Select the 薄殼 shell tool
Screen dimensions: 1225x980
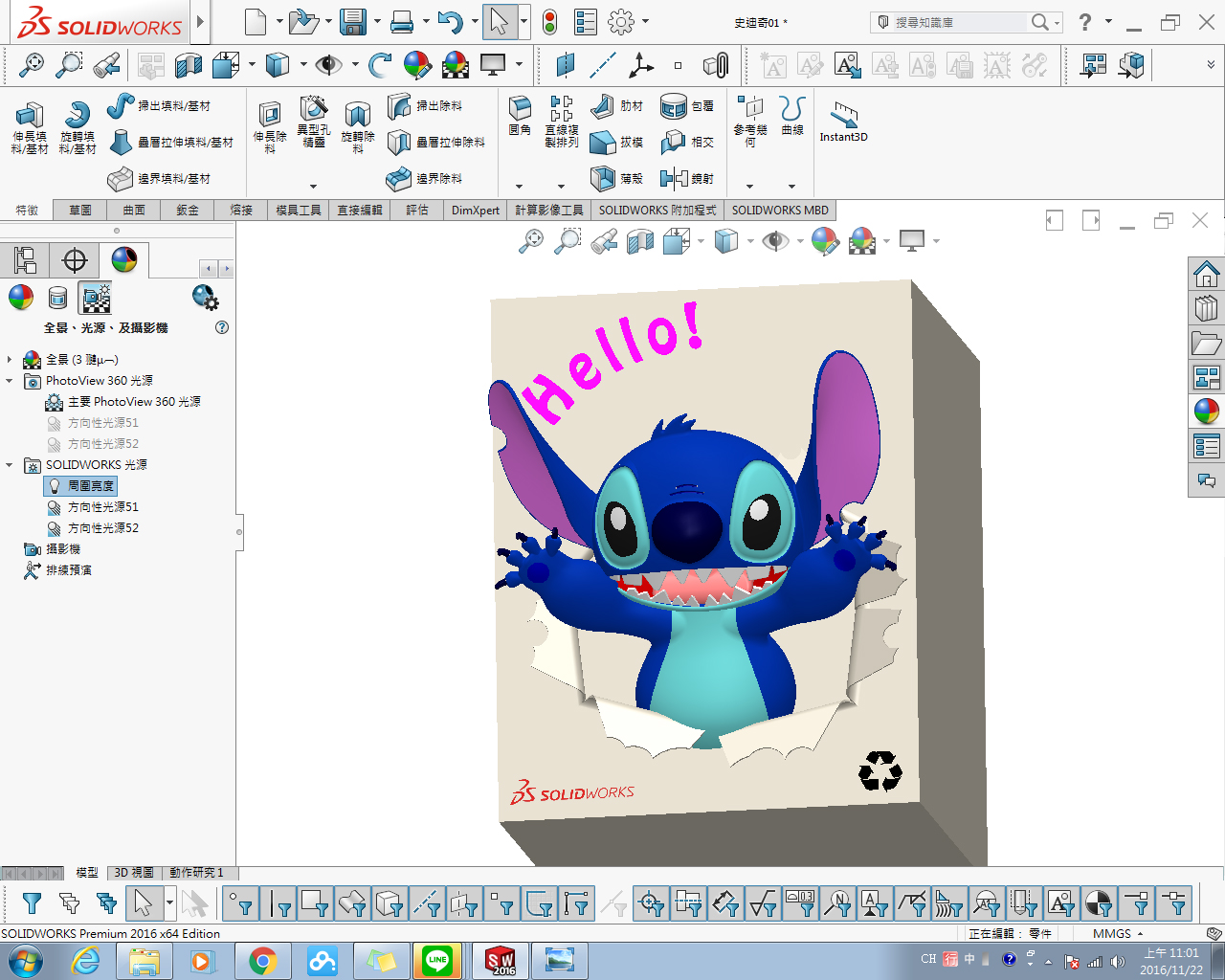(x=616, y=178)
